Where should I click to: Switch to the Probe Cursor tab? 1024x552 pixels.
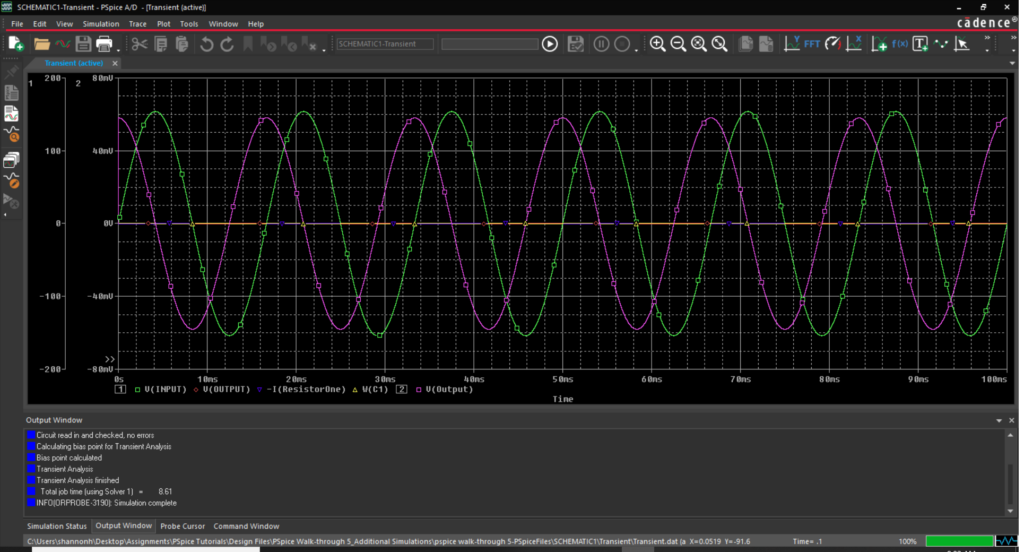(182, 526)
